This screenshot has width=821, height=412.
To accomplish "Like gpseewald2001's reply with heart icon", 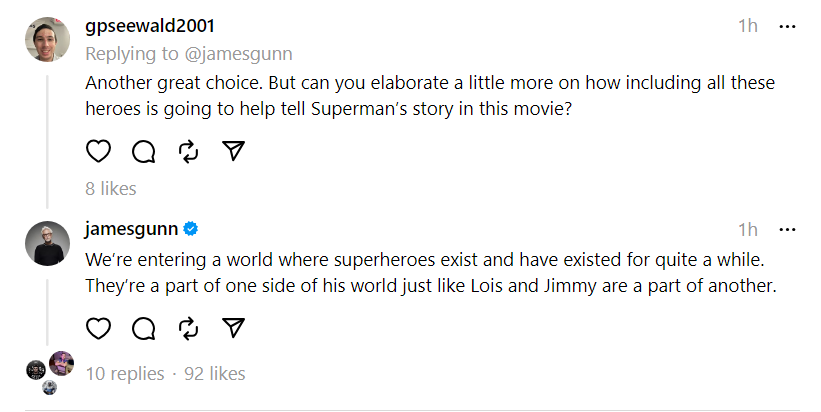I will pyautogui.click(x=98, y=151).
